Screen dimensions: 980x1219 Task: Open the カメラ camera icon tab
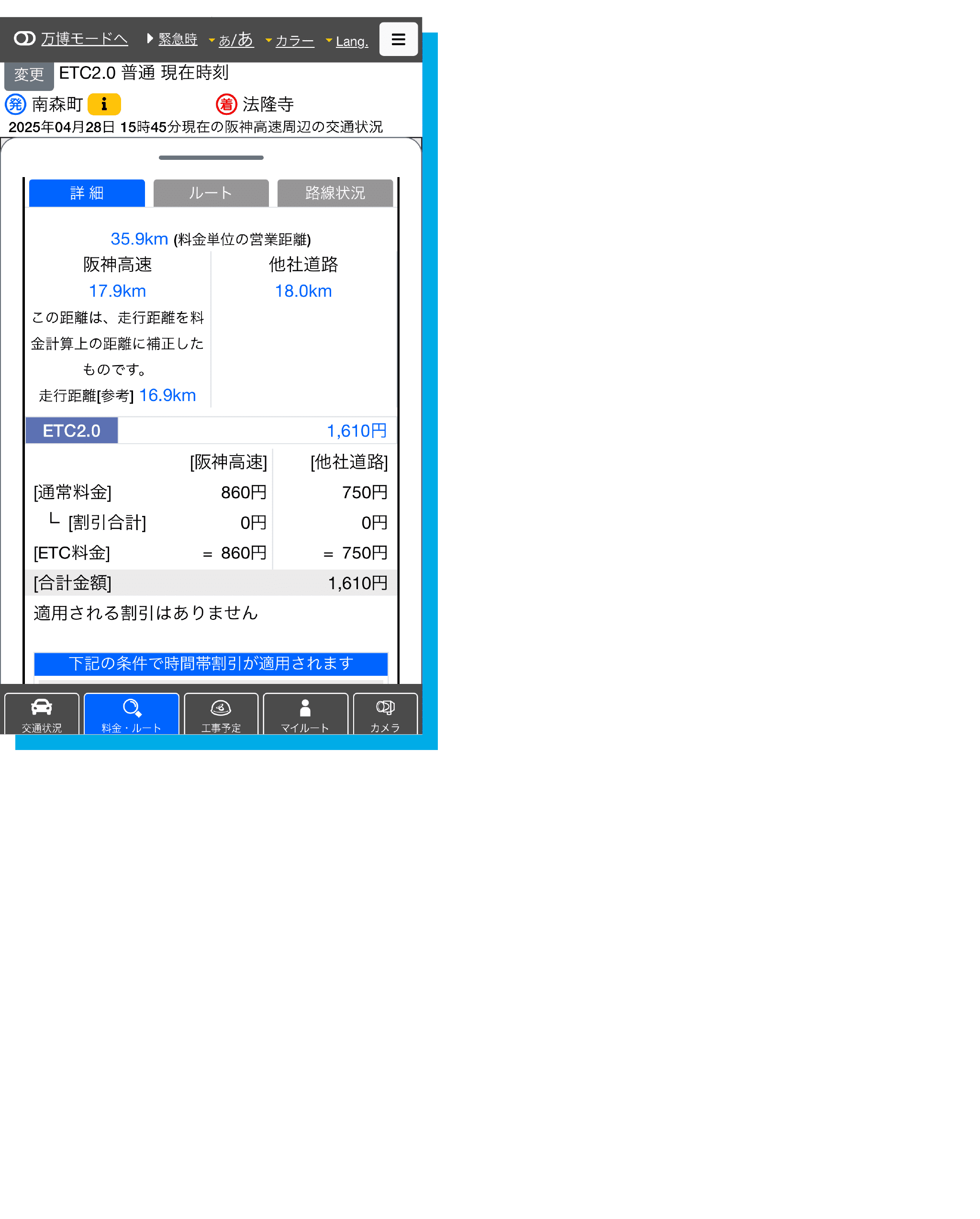click(x=385, y=714)
